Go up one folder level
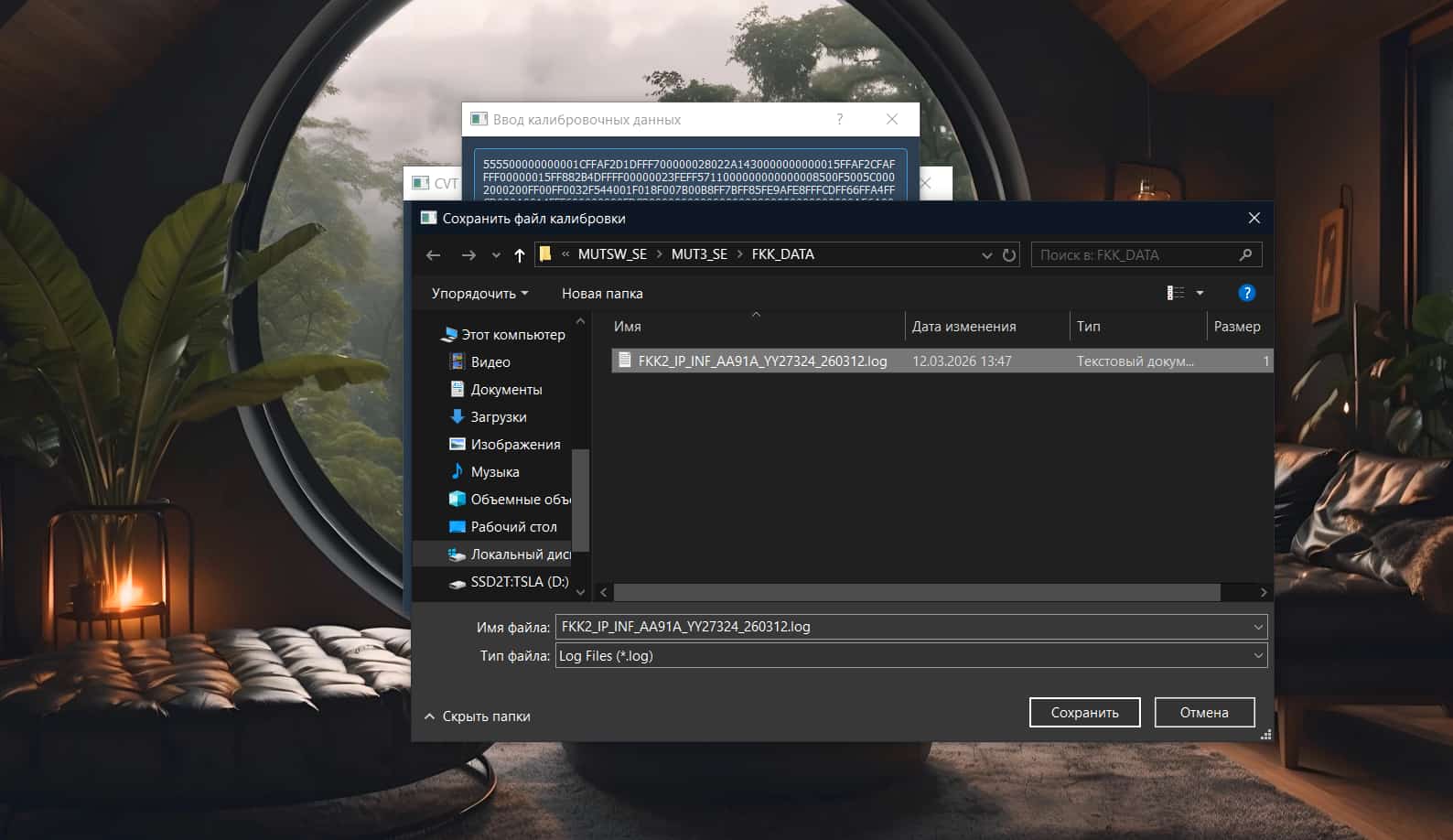1453x840 pixels. pyautogui.click(x=520, y=255)
